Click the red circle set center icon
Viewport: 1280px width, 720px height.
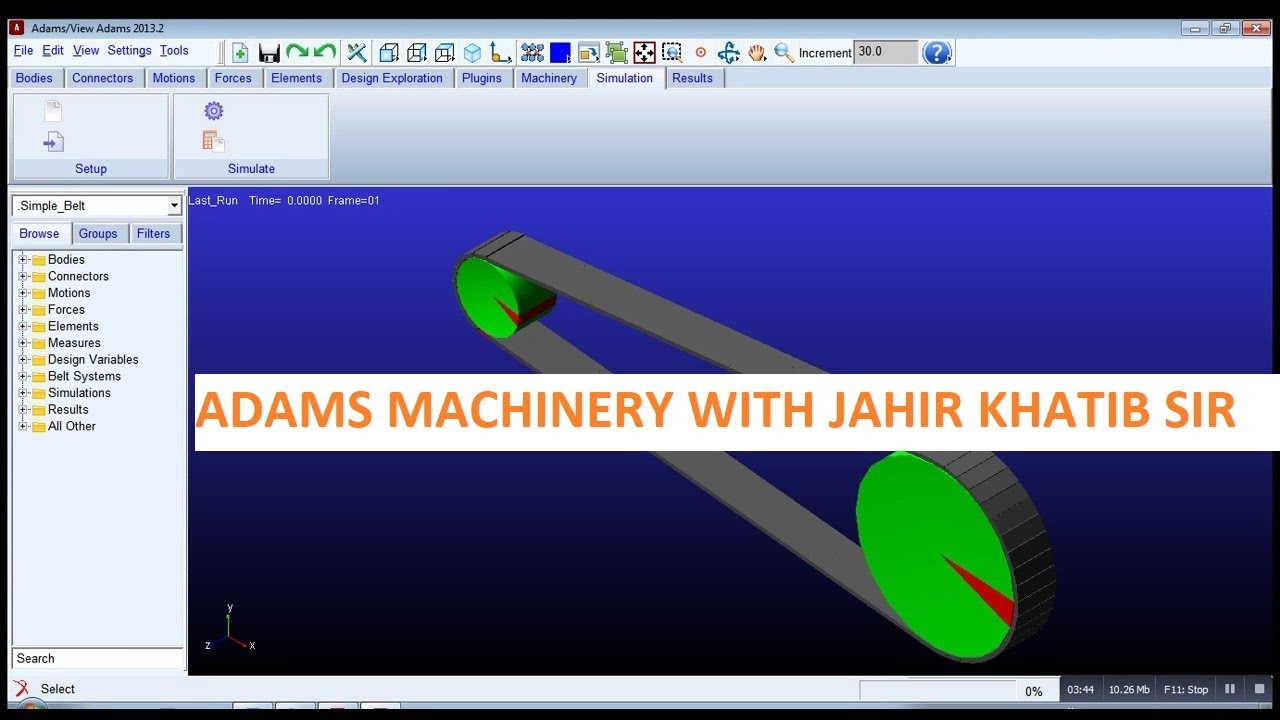coord(700,53)
